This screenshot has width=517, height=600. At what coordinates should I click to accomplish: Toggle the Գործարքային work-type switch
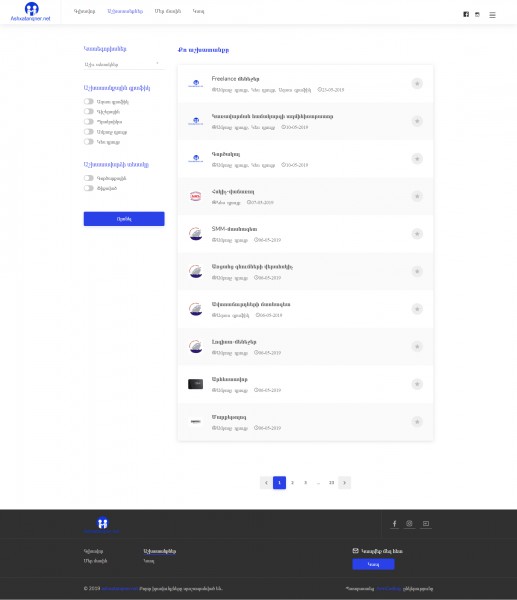(89, 178)
